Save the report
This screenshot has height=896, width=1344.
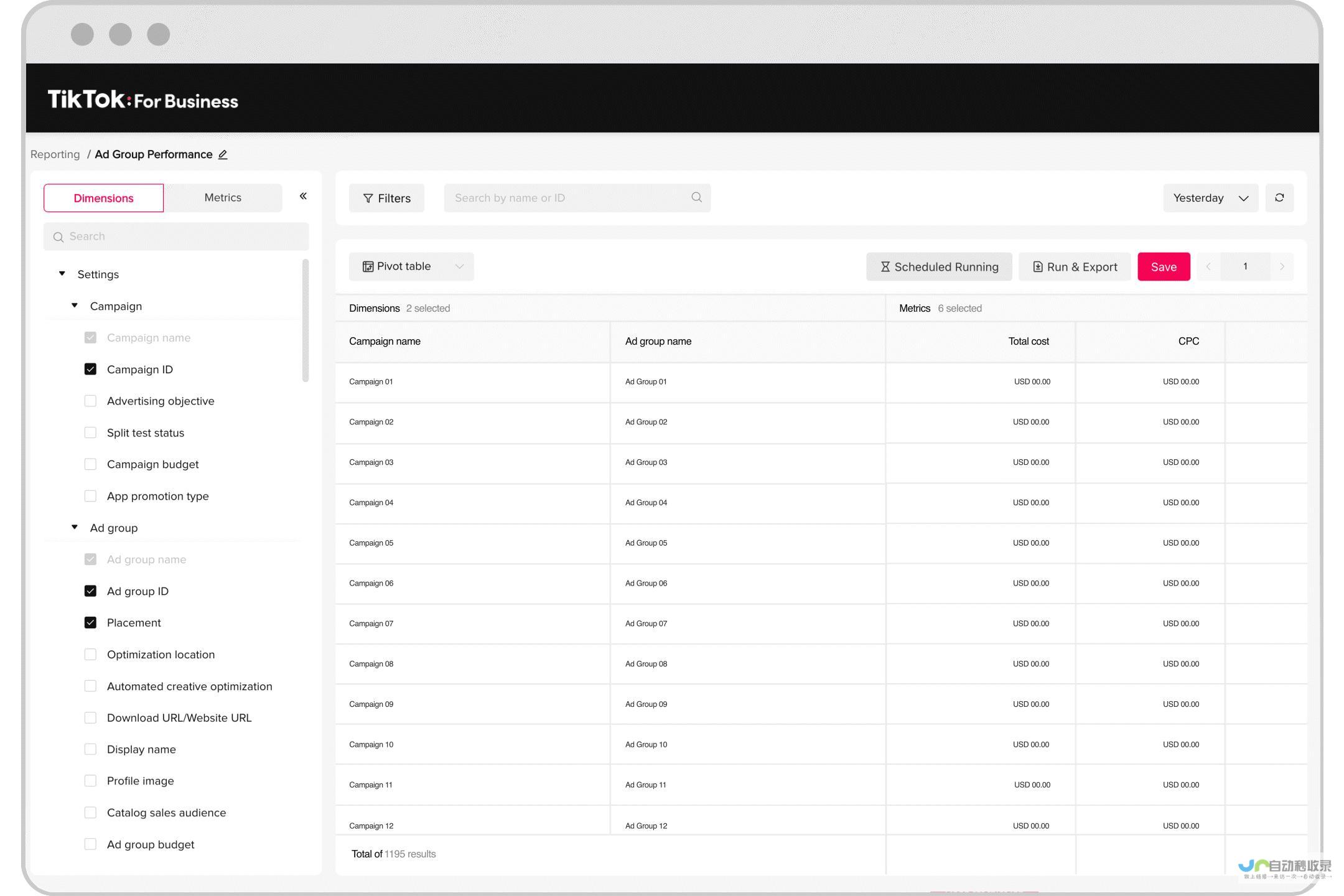pos(1164,267)
